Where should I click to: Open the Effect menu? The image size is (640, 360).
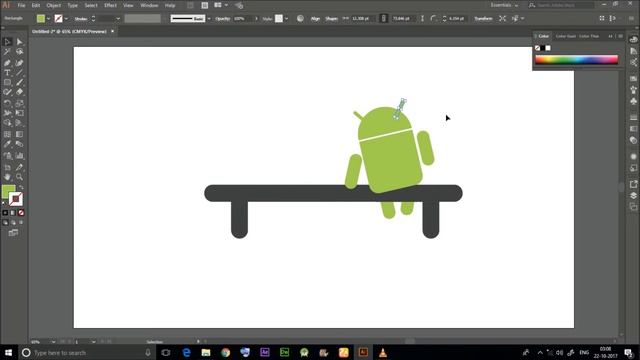tap(110, 5)
